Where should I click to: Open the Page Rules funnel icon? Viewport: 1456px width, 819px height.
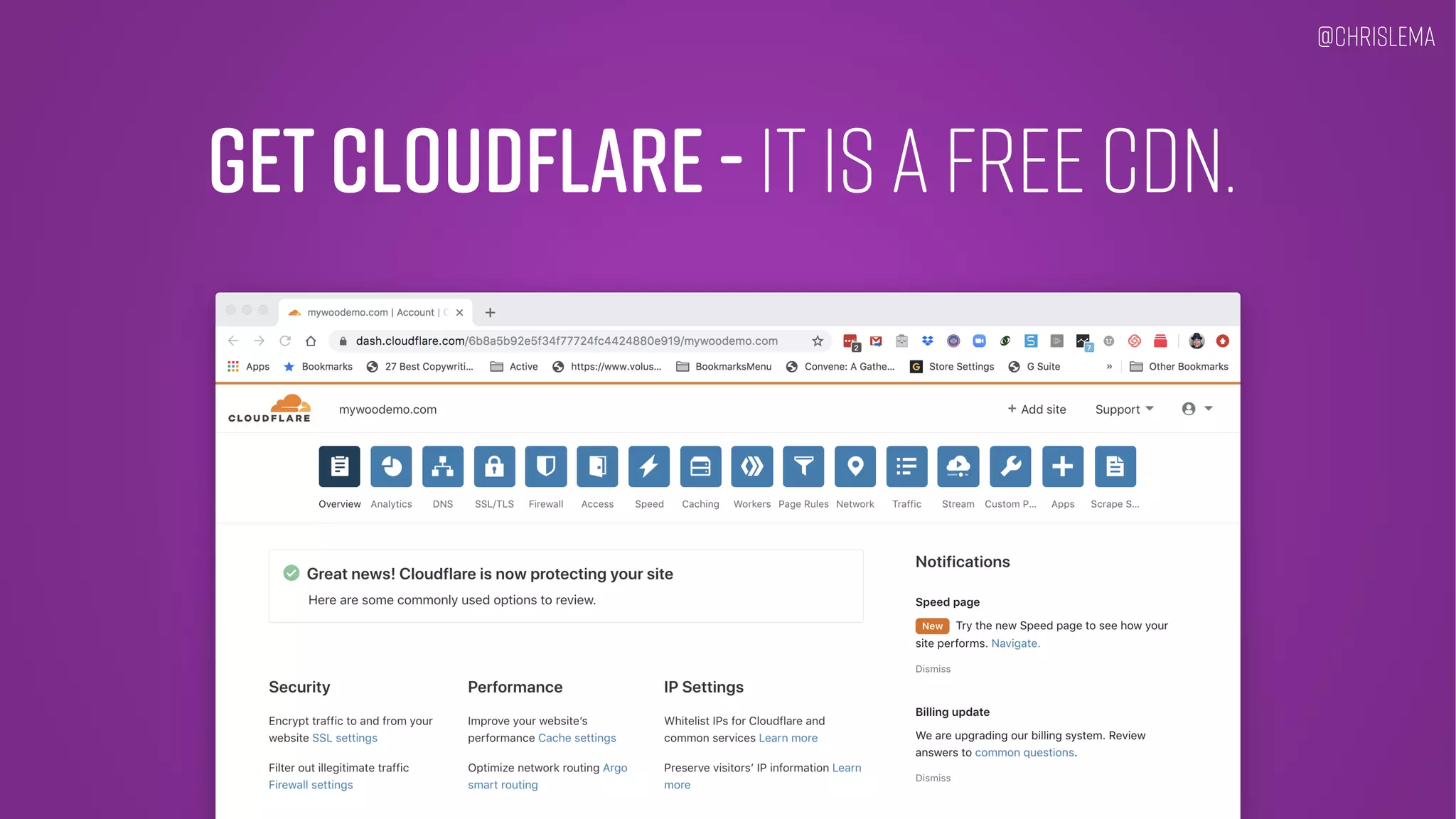[803, 466]
